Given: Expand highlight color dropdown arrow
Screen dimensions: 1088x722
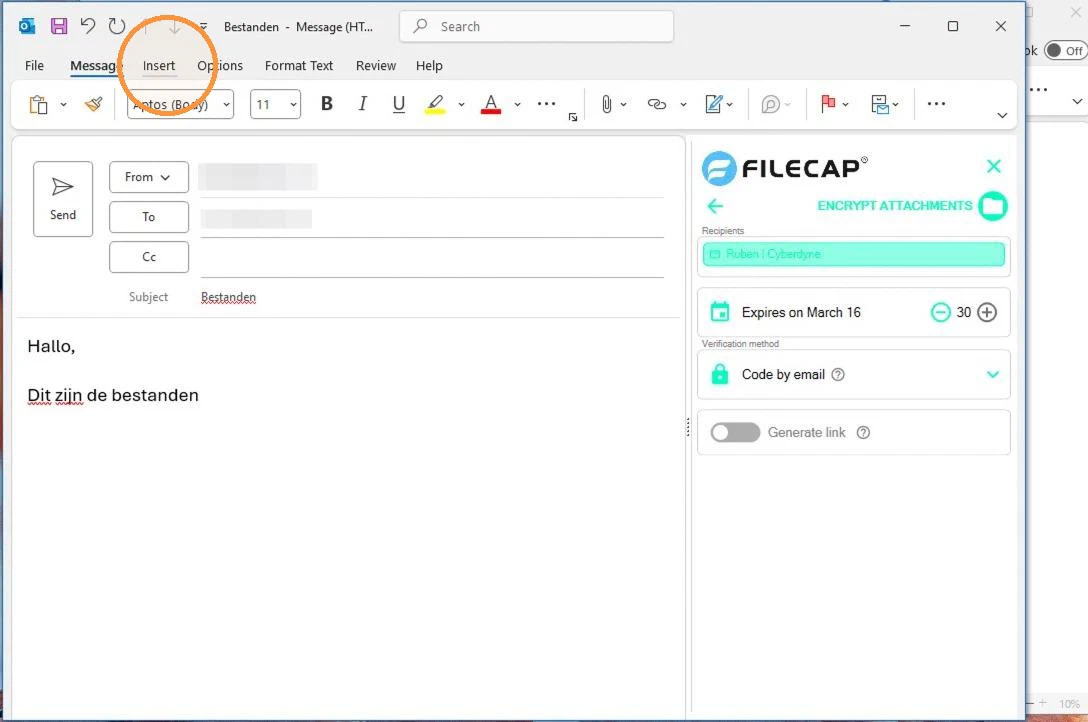Looking at the screenshot, I should [x=461, y=105].
